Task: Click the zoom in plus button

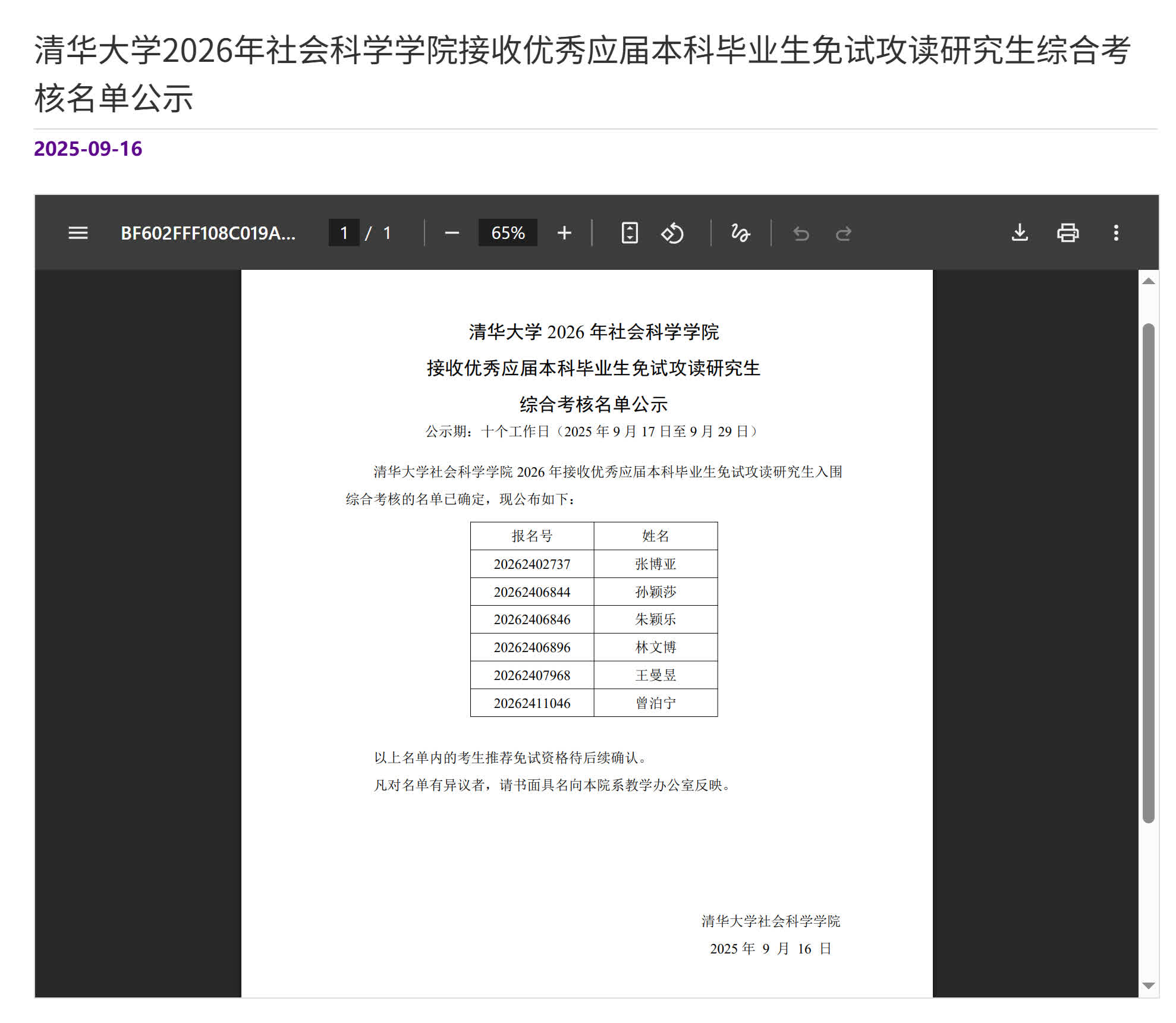Action: tap(564, 233)
